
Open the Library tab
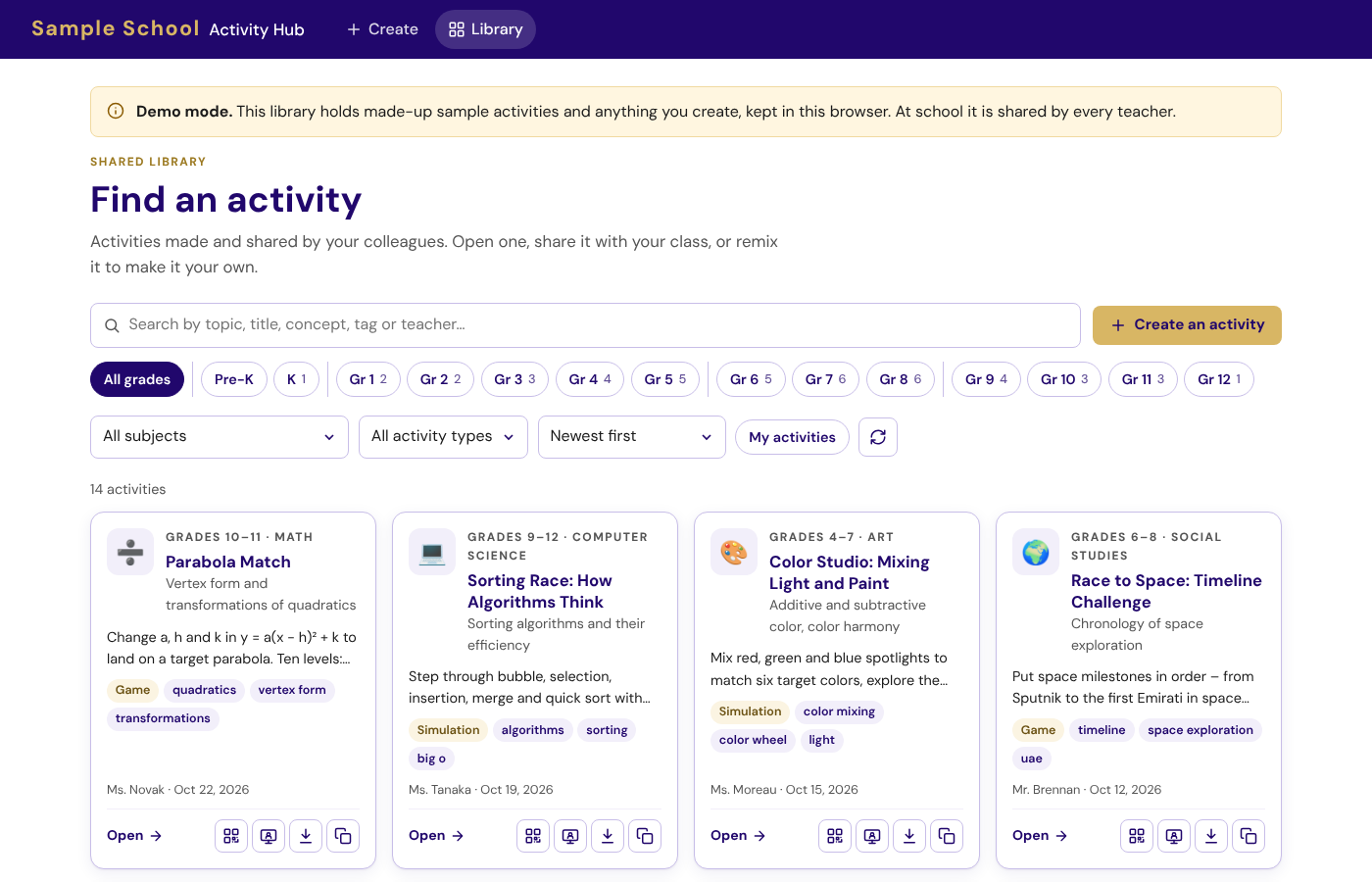pos(485,29)
